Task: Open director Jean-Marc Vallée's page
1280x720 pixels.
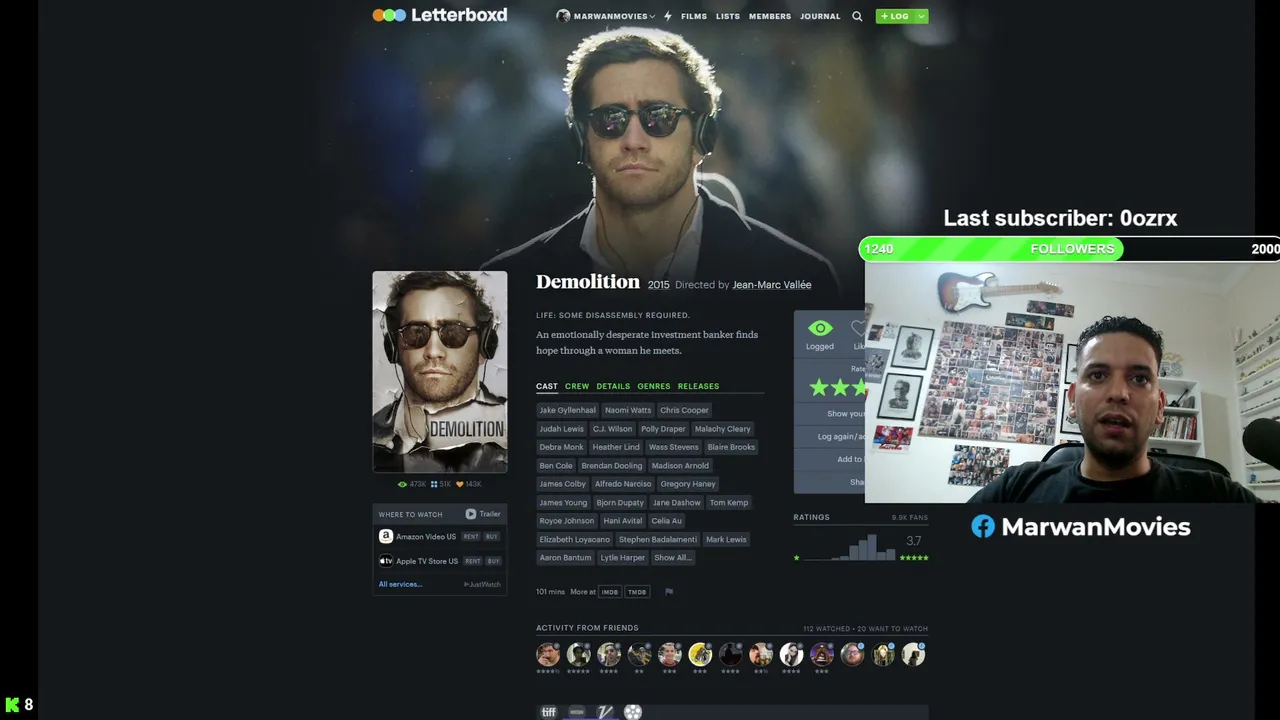Action: (772, 285)
